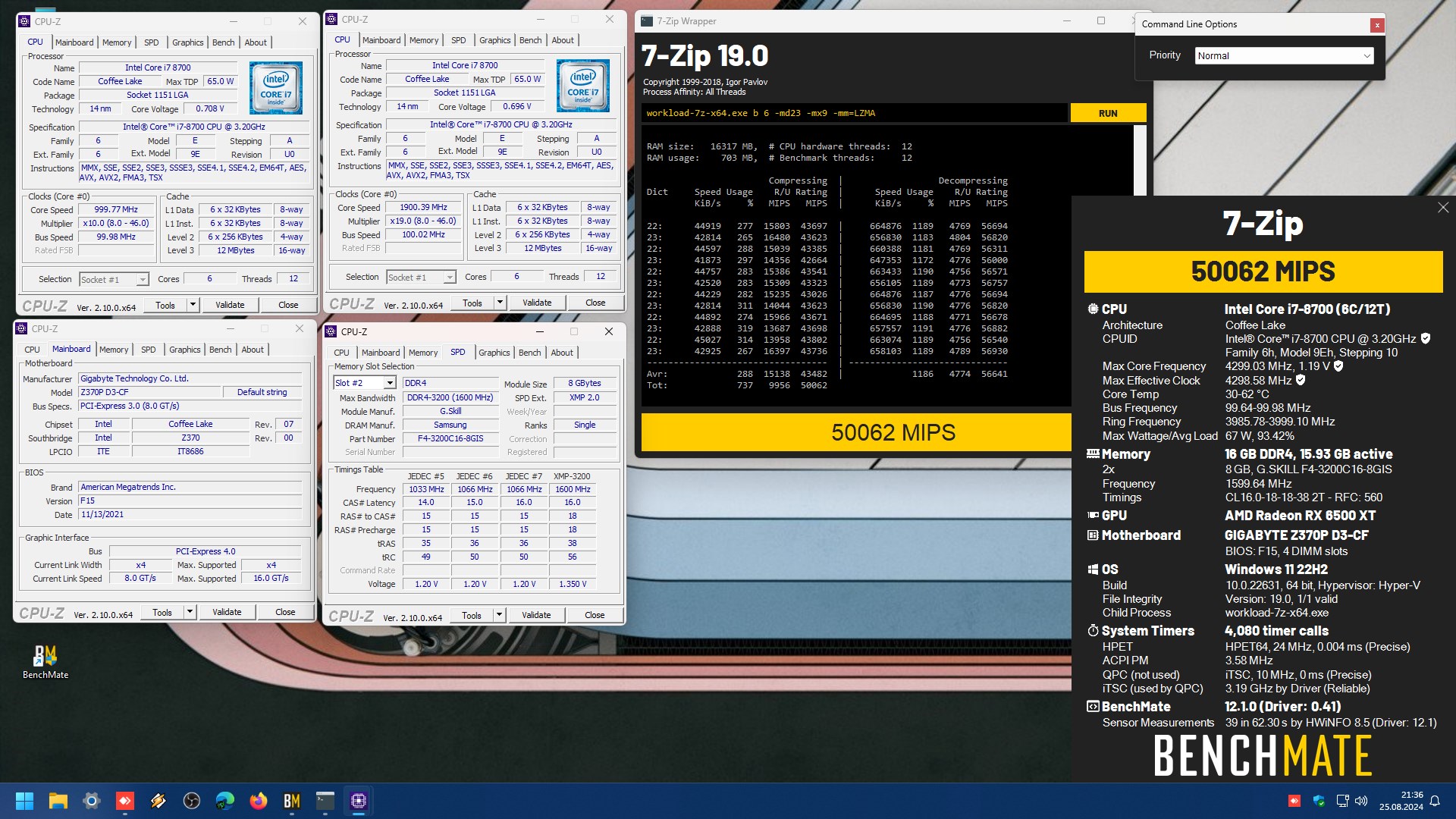
Task: Switch to BenchMate BM taskbar icon
Action: point(292,801)
